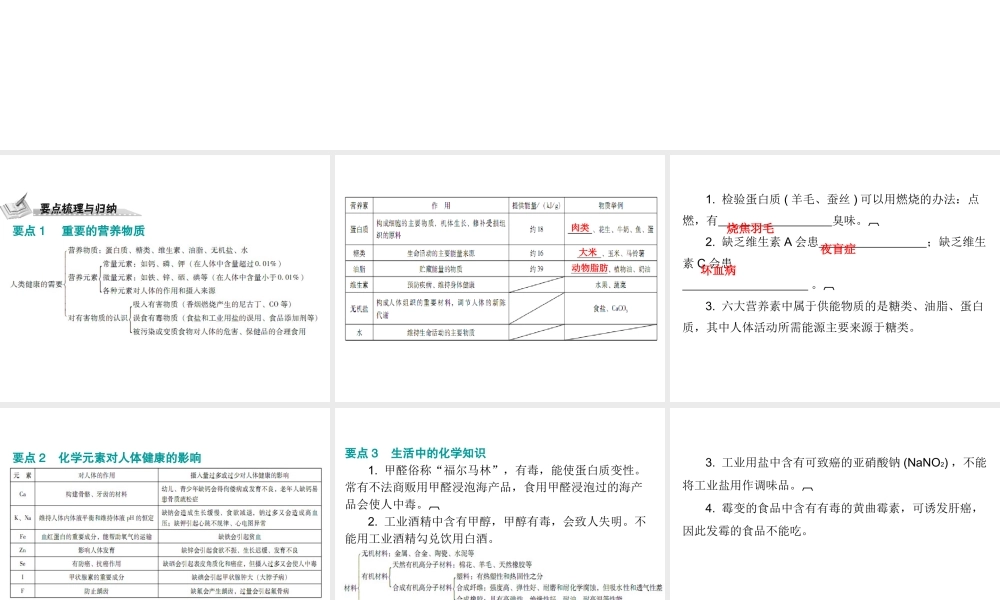Click the heading 要点2 化学元素对人体健康的影响
The image size is (1000, 600).
pos(107,457)
